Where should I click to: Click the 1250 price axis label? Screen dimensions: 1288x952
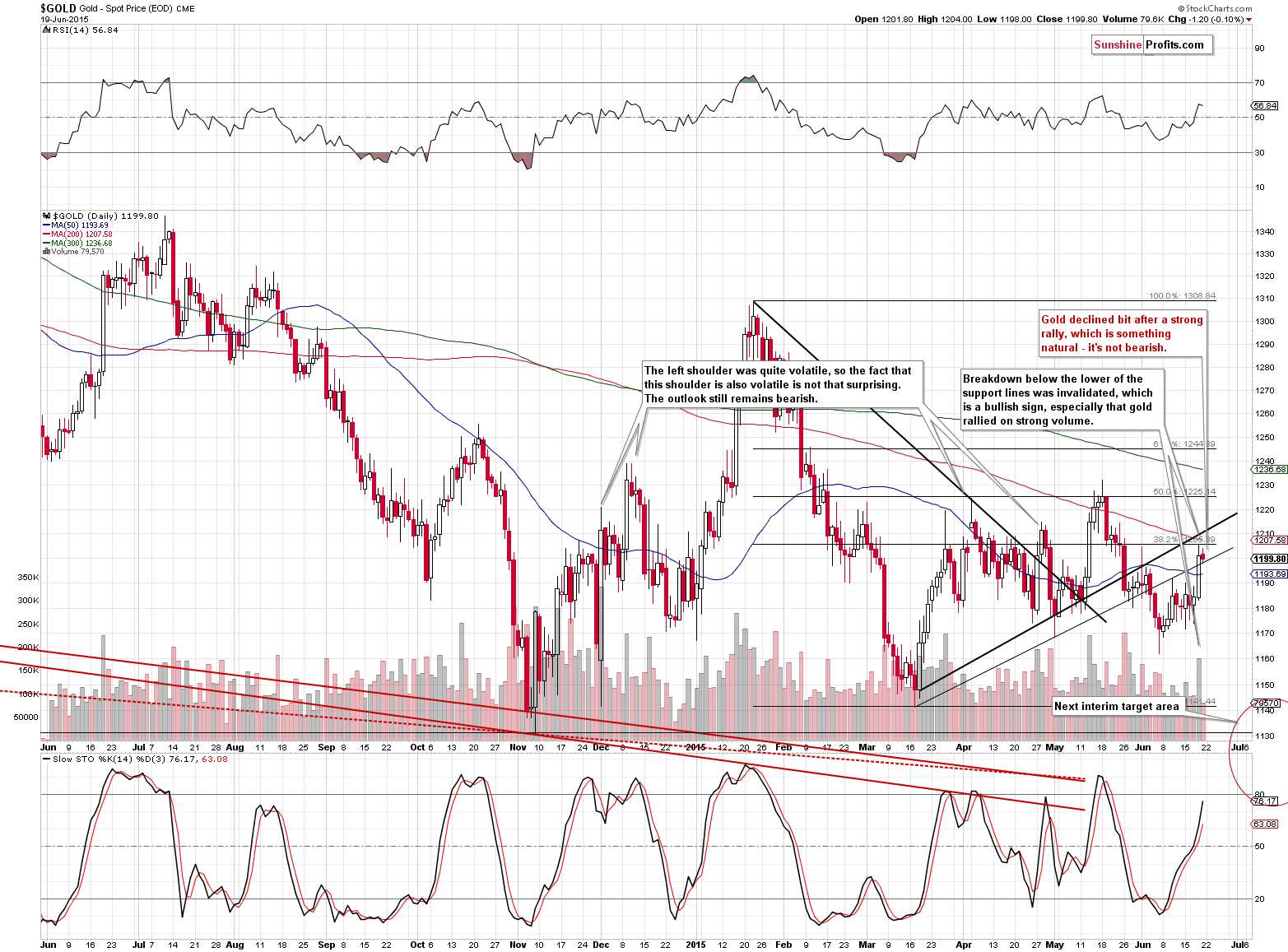(x=1265, y=438)
